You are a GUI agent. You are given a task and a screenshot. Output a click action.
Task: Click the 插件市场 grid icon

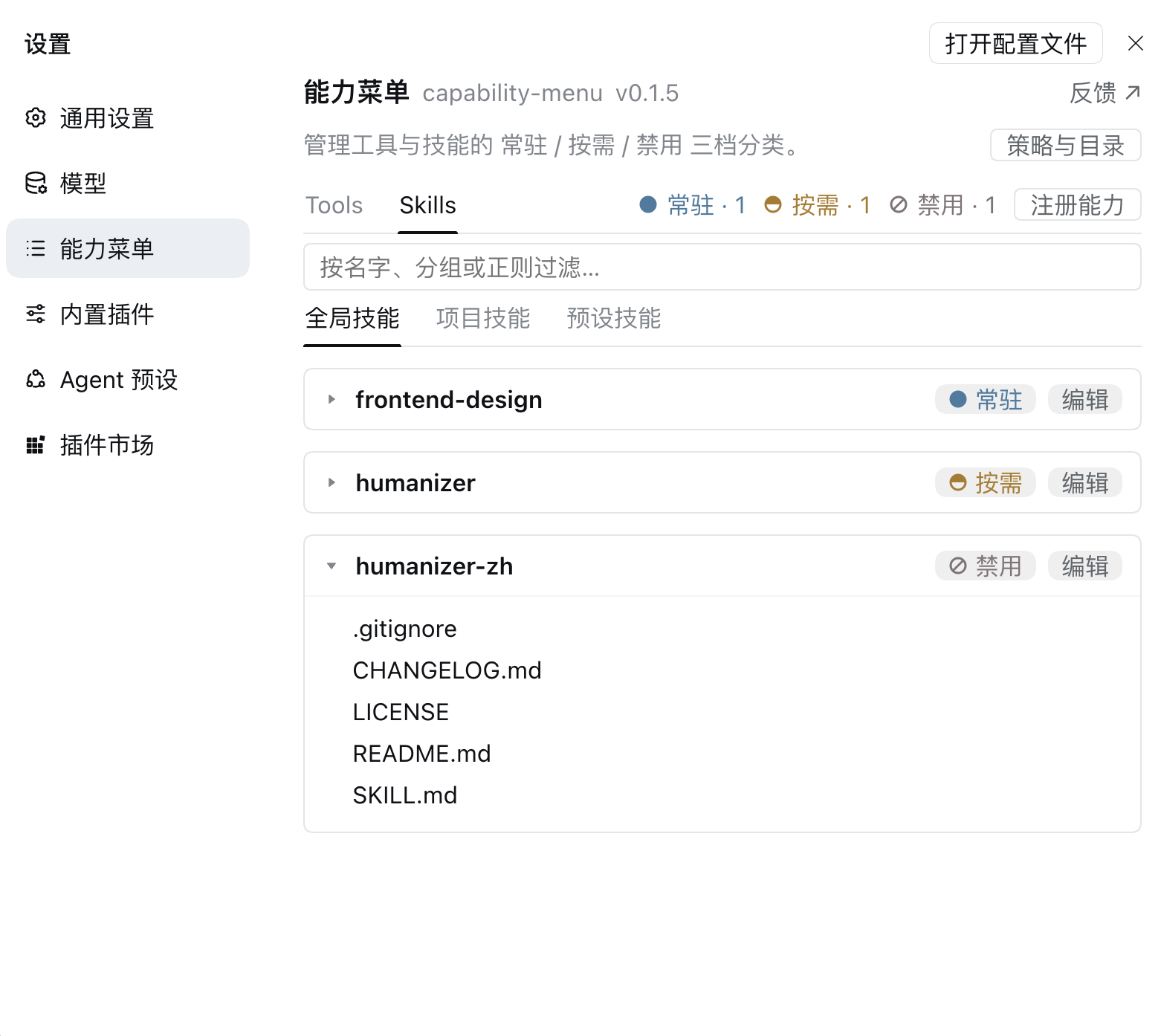[x=36, y=444]
